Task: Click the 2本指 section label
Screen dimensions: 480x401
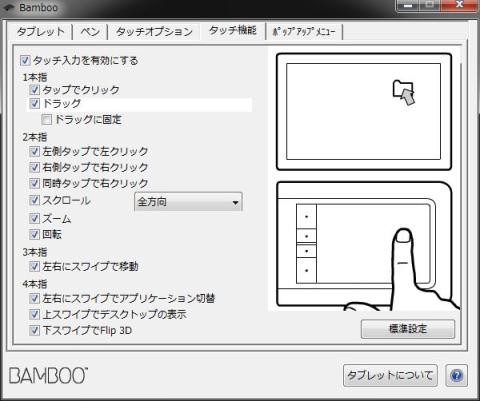Action: click(x=35, y=137)
